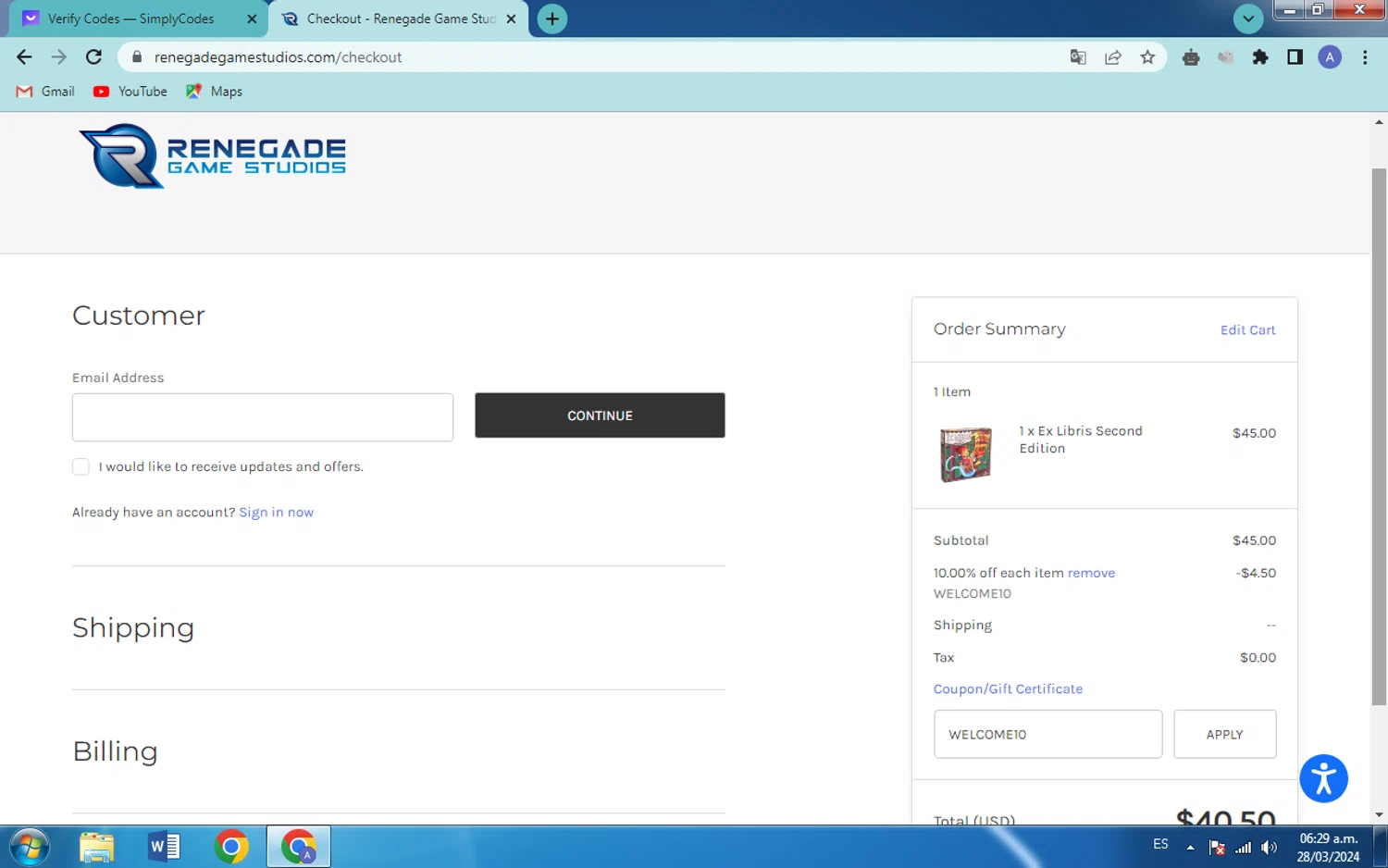Open the Extensions puzzle piece menu
This screenshot has width=1388, height=868.
[x=1260, y=57]
